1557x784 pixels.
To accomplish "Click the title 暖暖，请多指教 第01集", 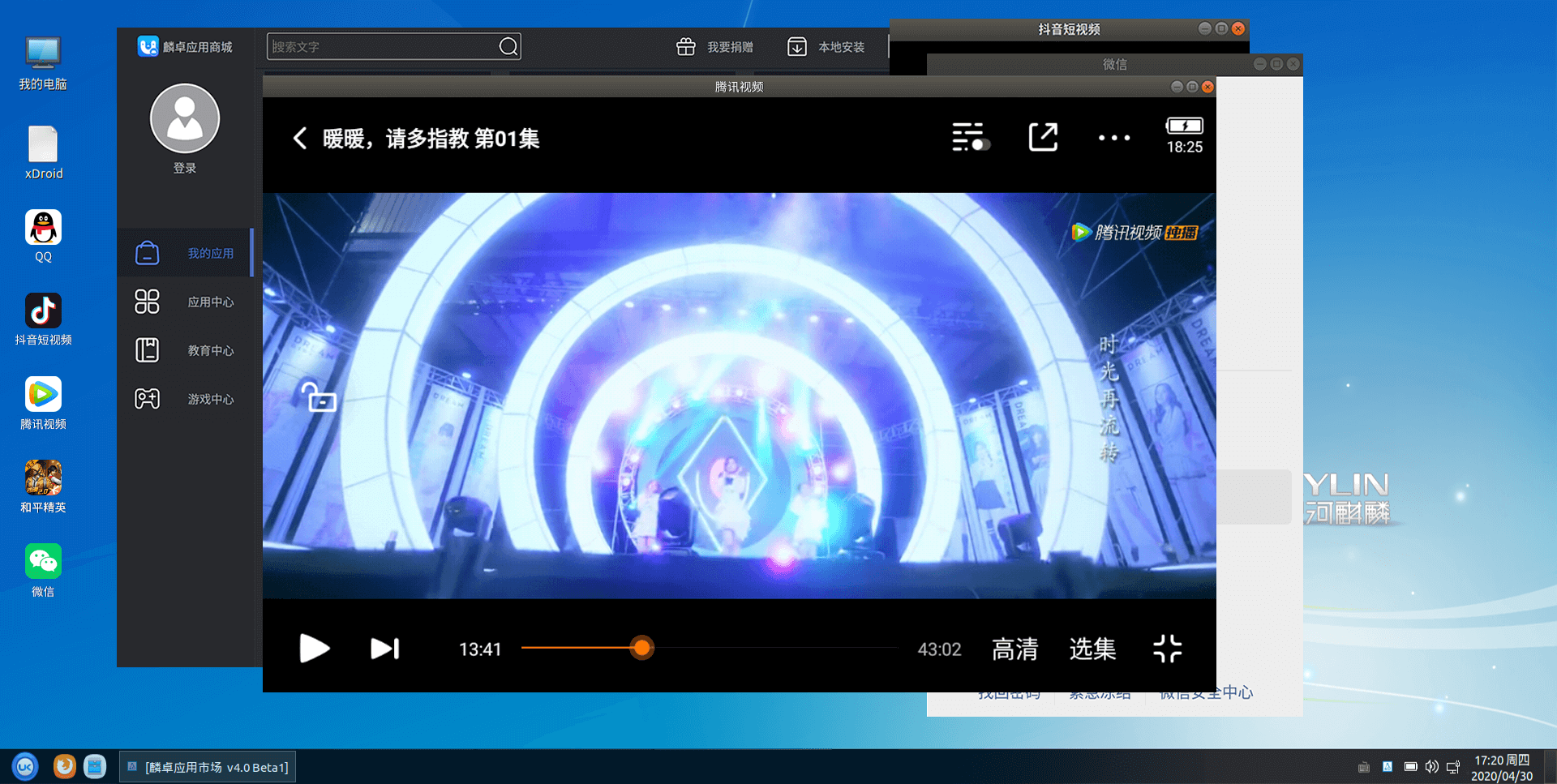I will tap(431, 139).
